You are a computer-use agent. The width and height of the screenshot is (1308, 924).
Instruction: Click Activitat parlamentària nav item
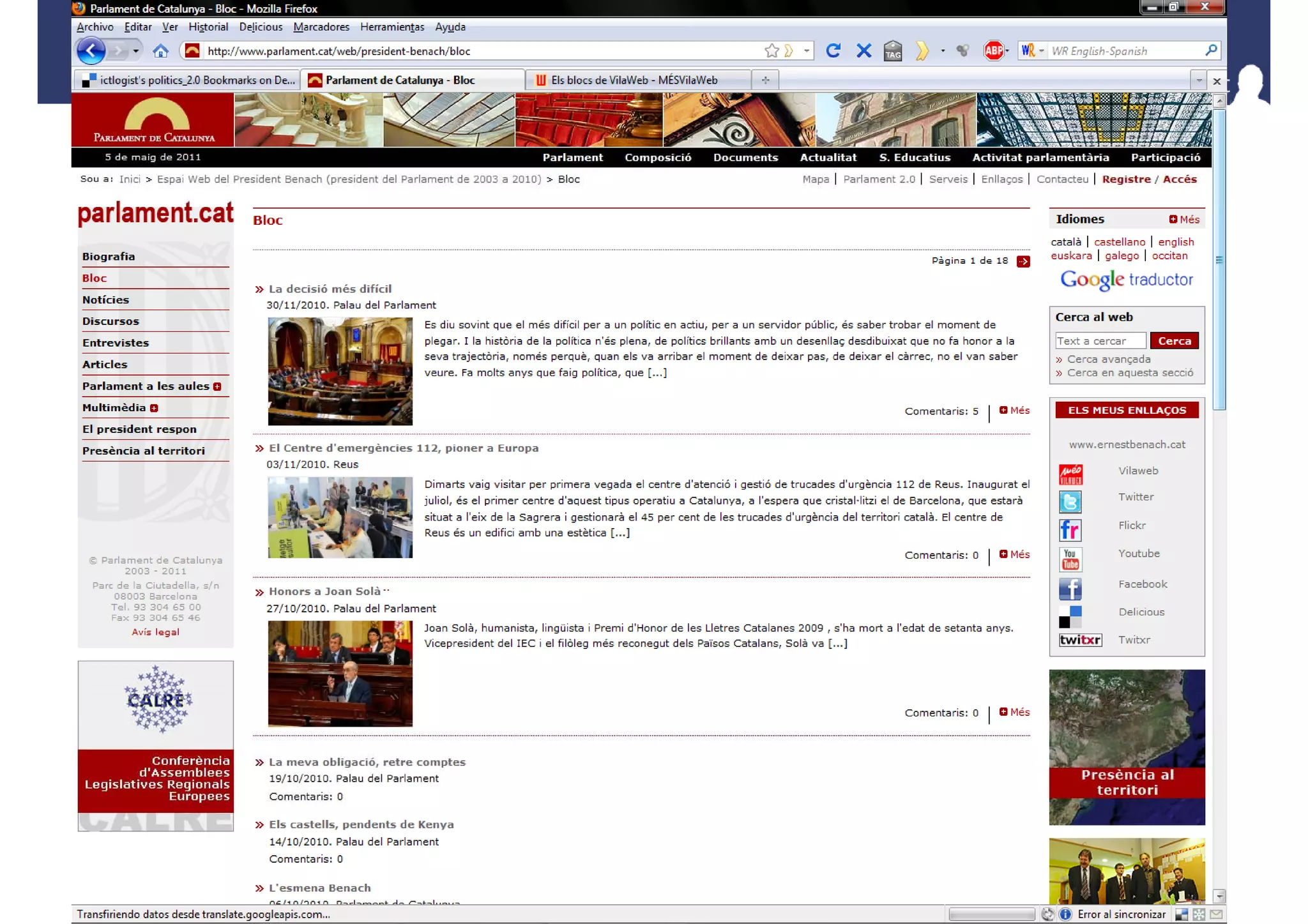[1040, 158]
